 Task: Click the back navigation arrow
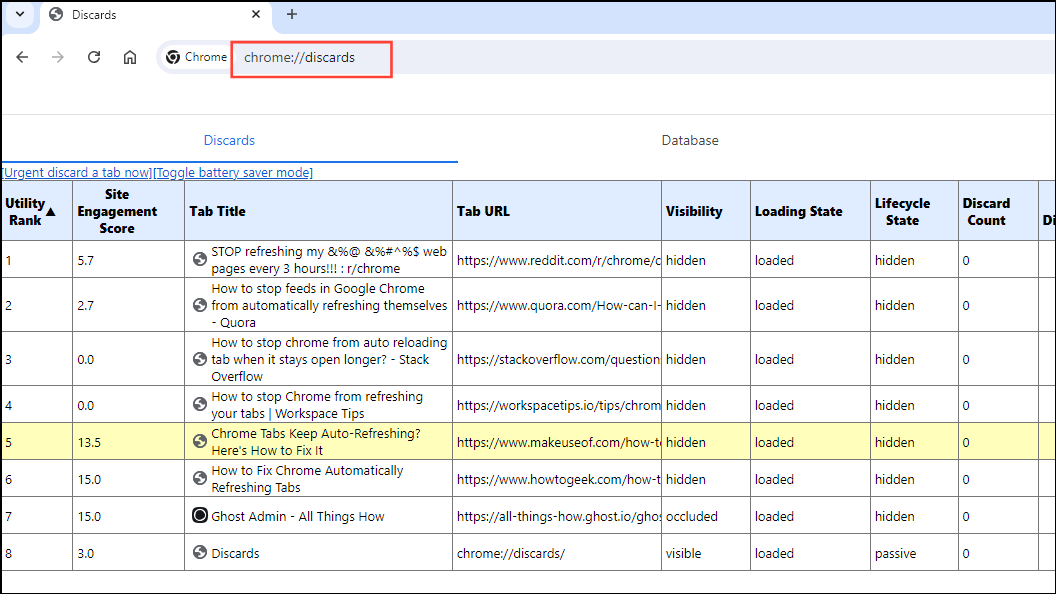22,57
